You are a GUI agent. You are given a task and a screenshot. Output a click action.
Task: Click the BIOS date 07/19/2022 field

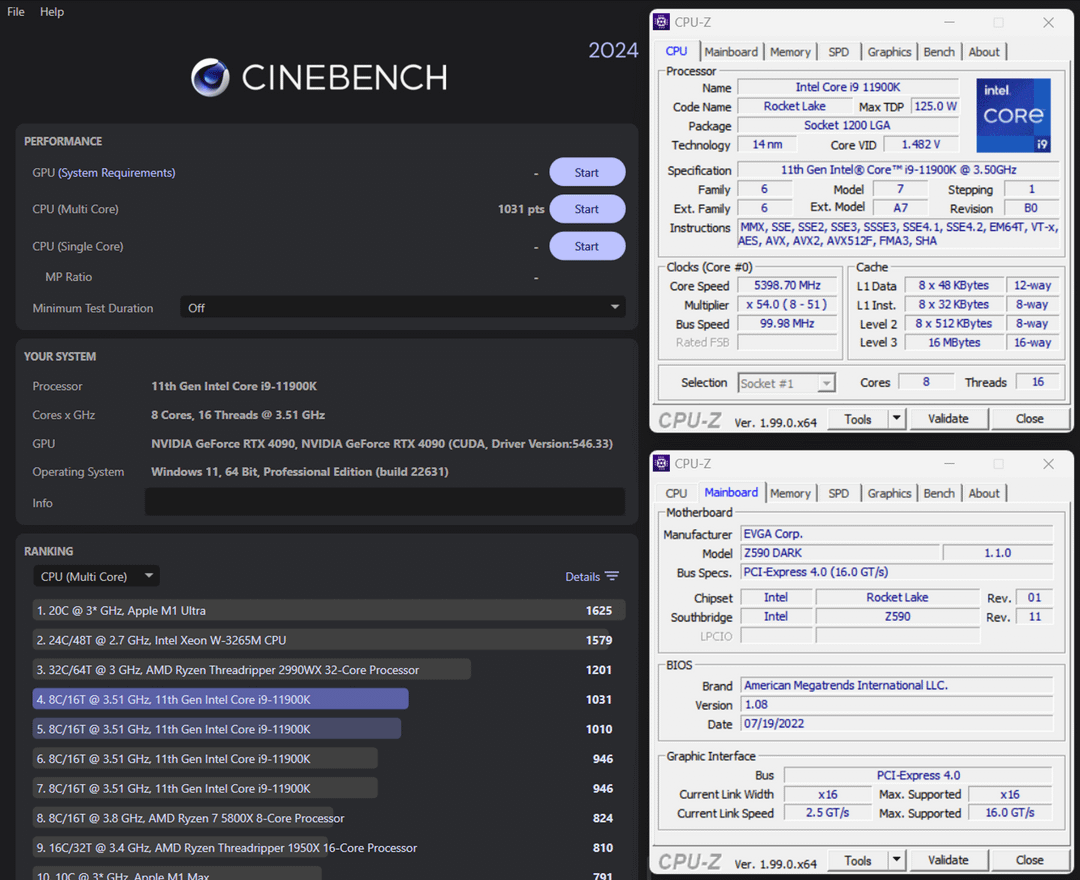897,724
